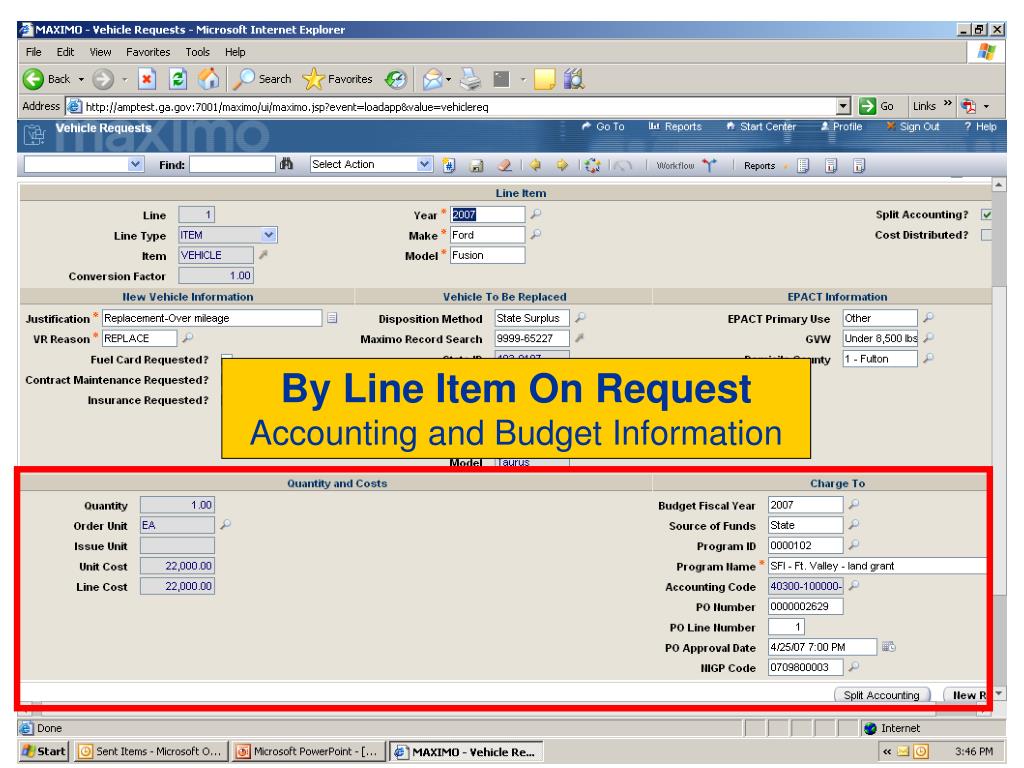Click the Workflow routing icon

pyautogui.click(x=710, y=165)
